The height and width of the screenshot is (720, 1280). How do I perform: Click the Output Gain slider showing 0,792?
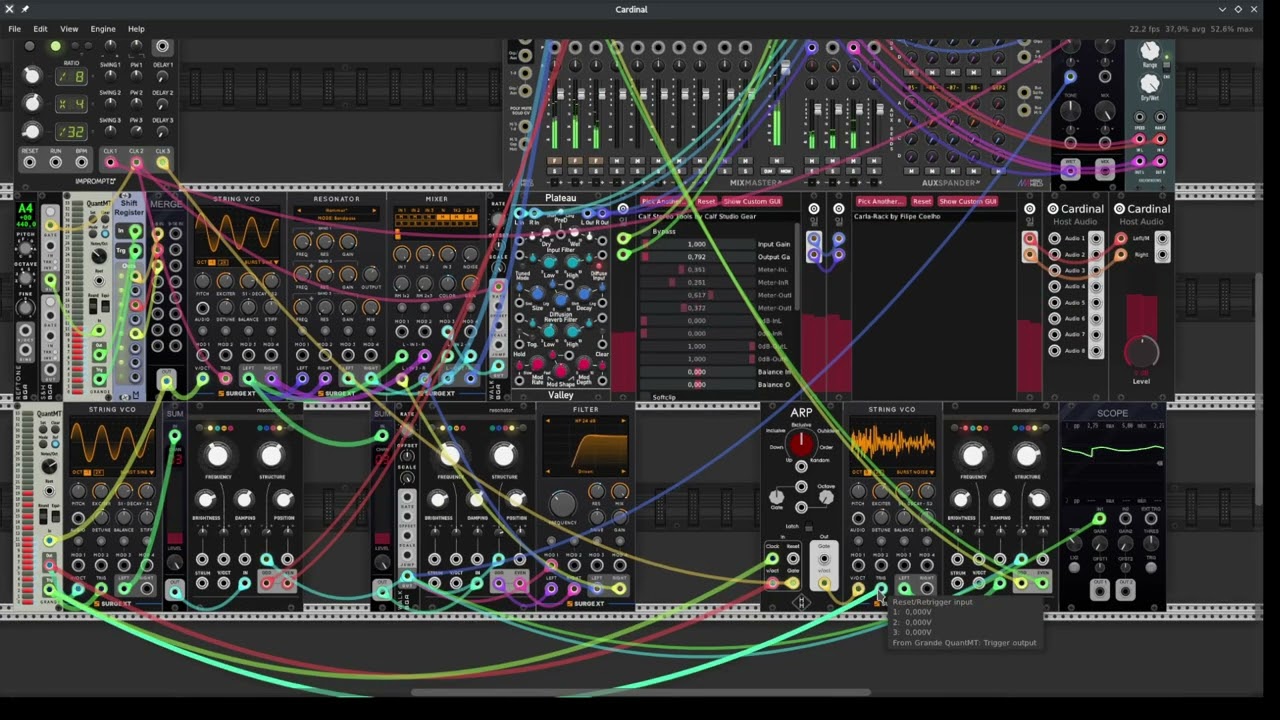click(697, 257)
